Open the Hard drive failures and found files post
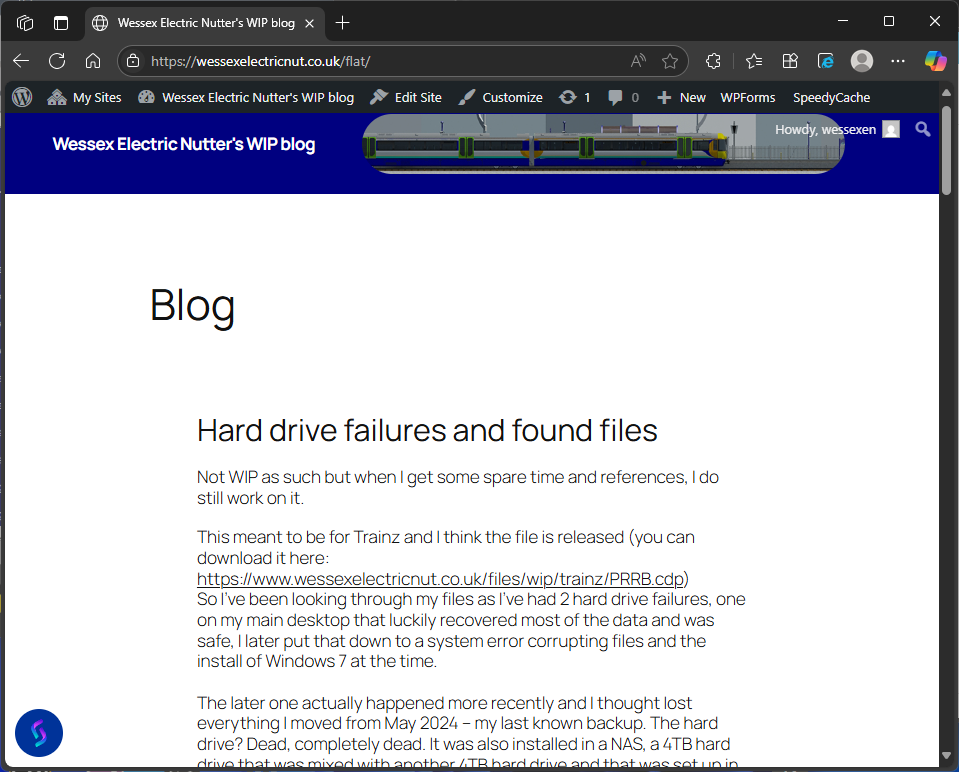This screenshot has width=959, height=772. pos(427,431)
